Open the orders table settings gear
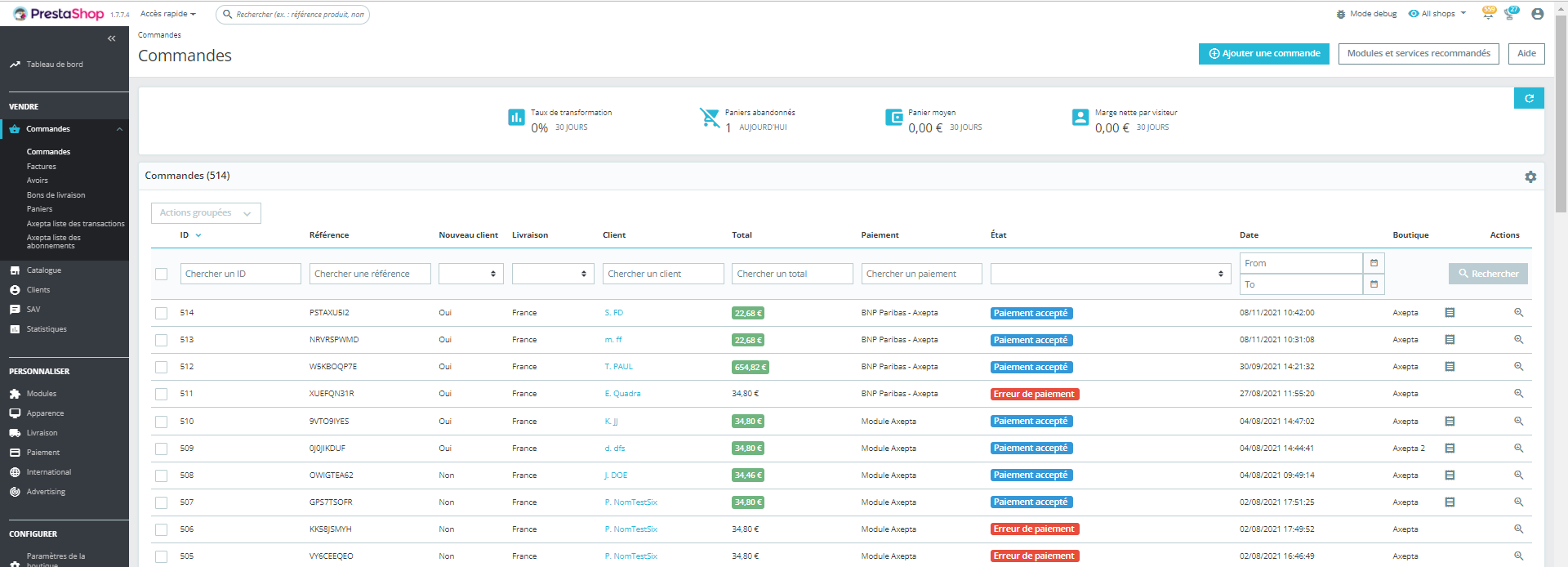The height and width of the screenshot is (567, 1568). (1530, 176)
